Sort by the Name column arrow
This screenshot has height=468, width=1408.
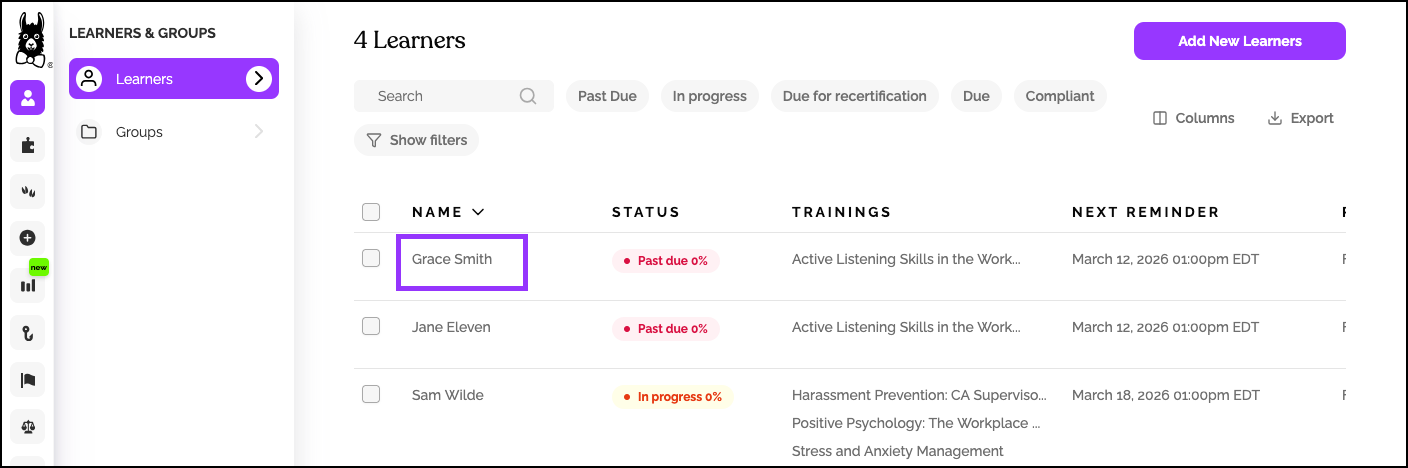[478, 212]
